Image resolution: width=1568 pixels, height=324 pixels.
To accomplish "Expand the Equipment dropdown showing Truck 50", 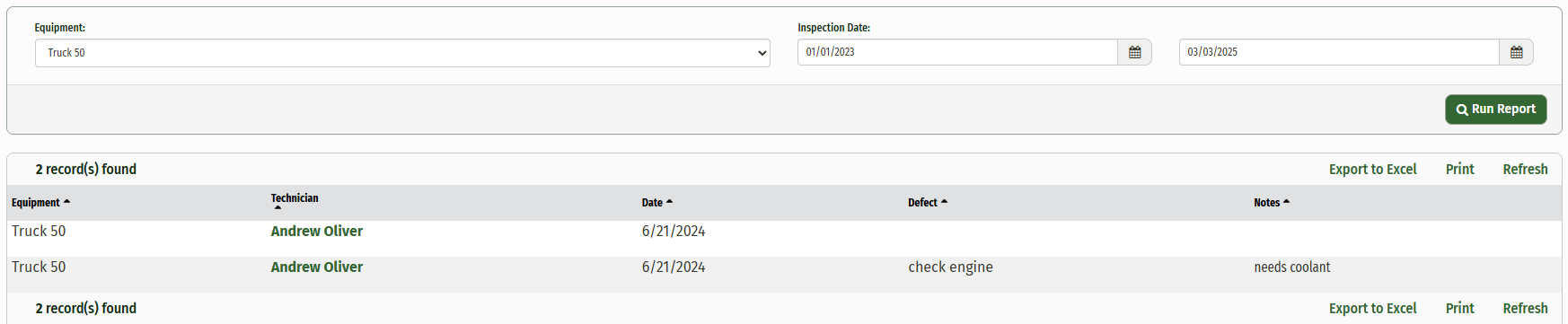I will point(402,53).
